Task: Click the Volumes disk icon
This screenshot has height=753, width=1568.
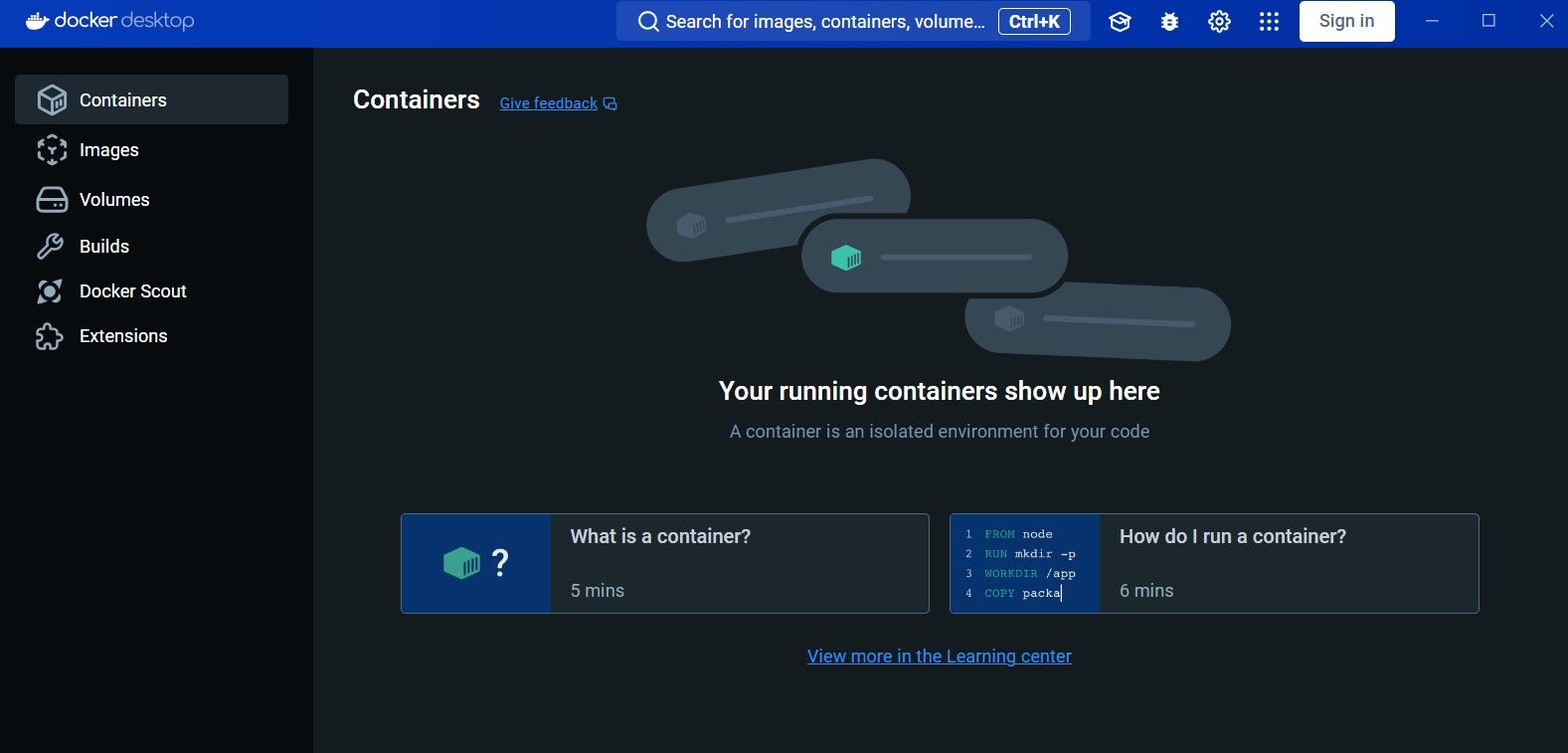Action: tap(52, 199)
